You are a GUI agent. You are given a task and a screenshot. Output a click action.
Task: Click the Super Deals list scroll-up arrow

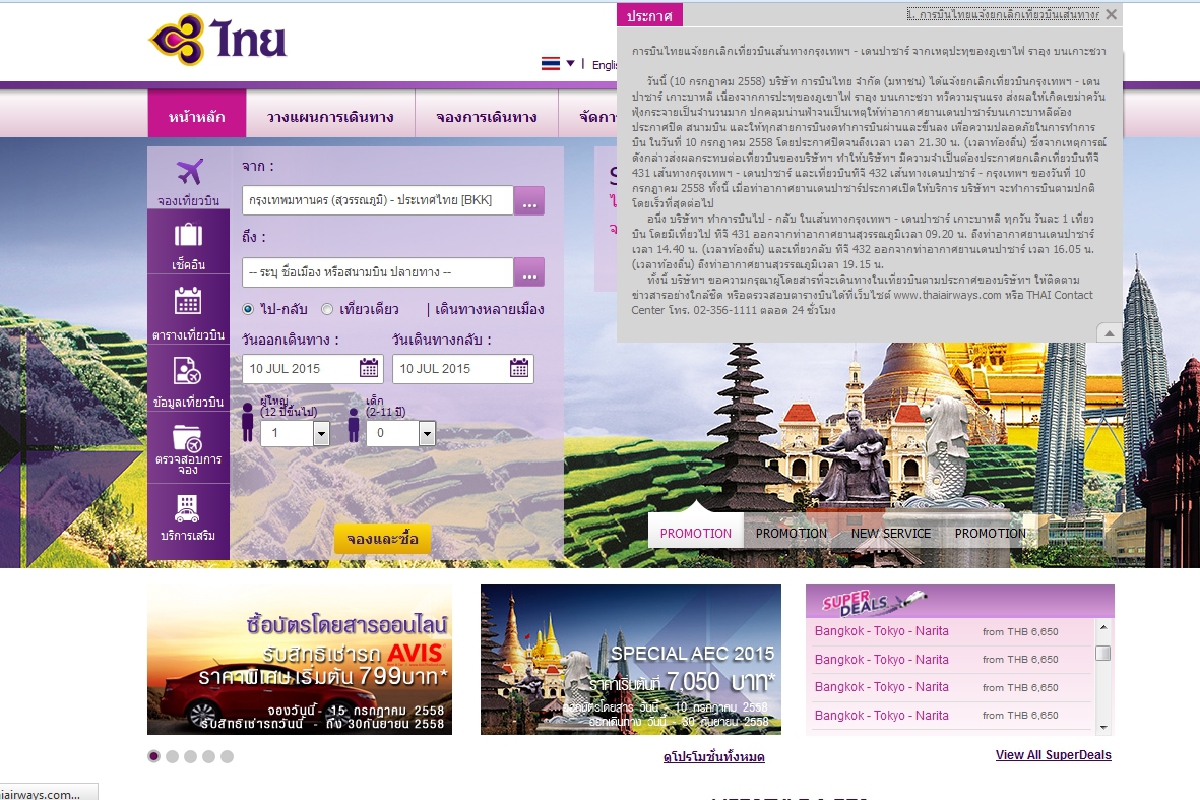(1103, 628)
